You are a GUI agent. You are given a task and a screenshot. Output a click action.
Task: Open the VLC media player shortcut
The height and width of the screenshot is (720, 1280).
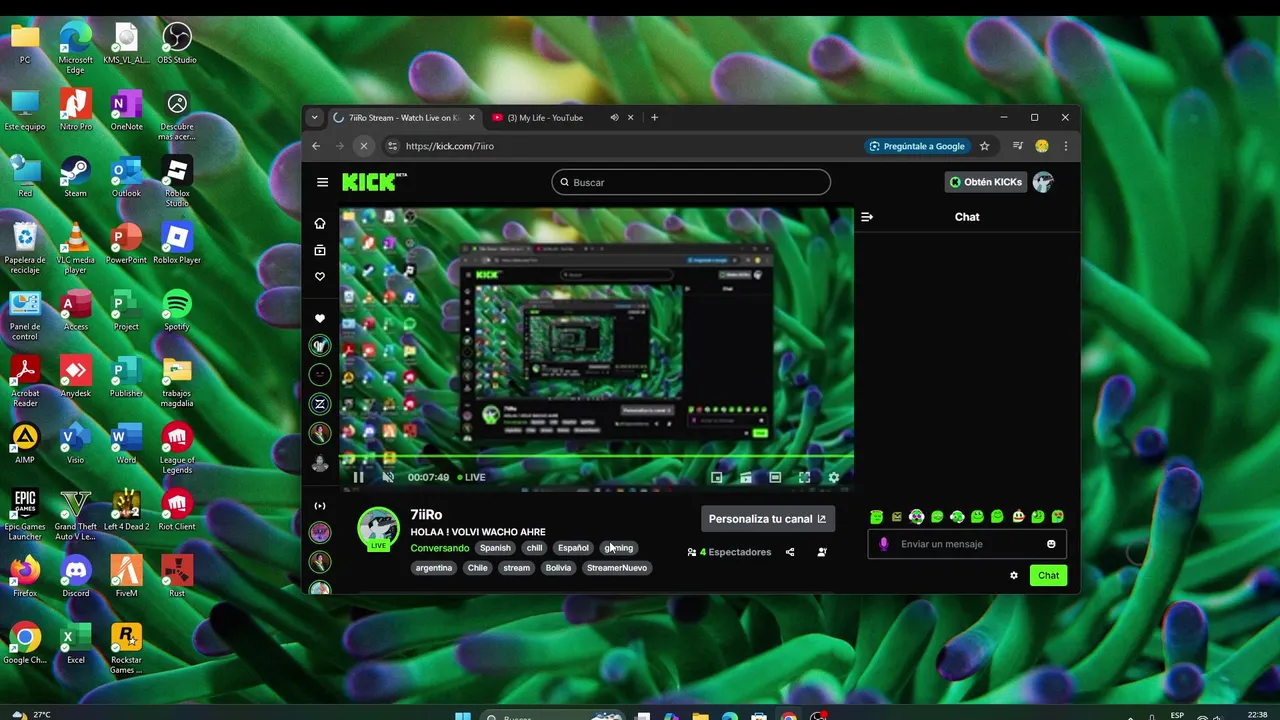[75, 247]
